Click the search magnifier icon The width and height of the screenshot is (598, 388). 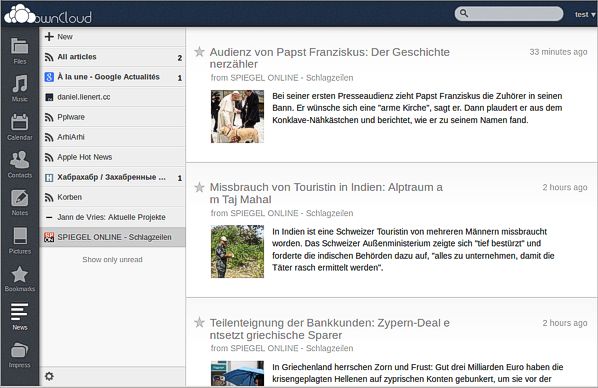coord(464,13)
